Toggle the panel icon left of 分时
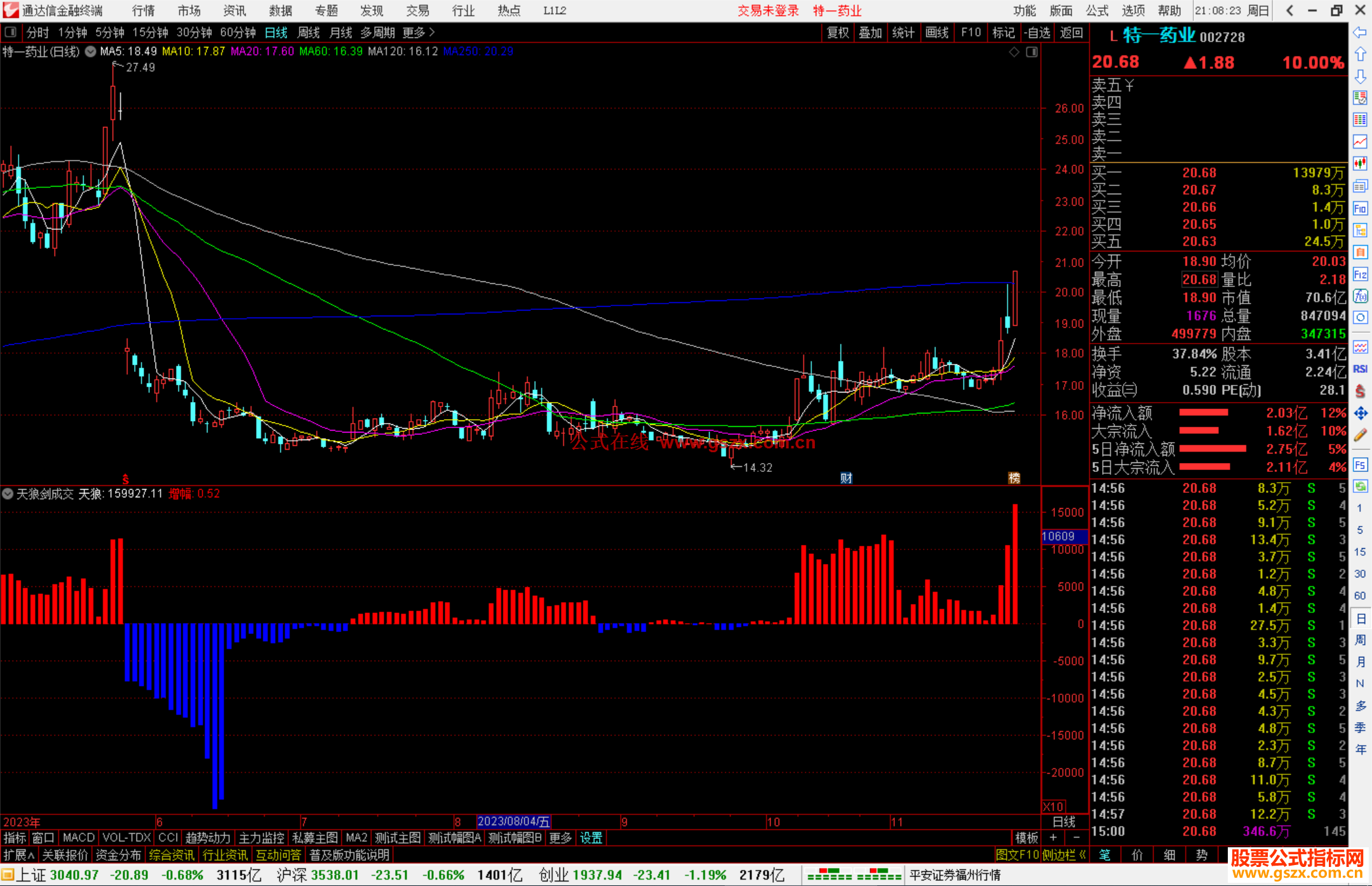This screenshot has height=886, width=1372. pyautogui.click(x=11, y=32)
